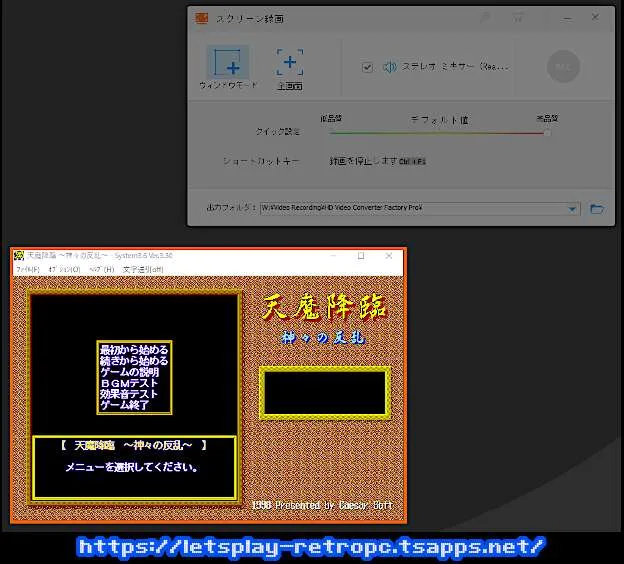
Task: Toggle the stereo mixer audio checkbox
Action: 367,67
